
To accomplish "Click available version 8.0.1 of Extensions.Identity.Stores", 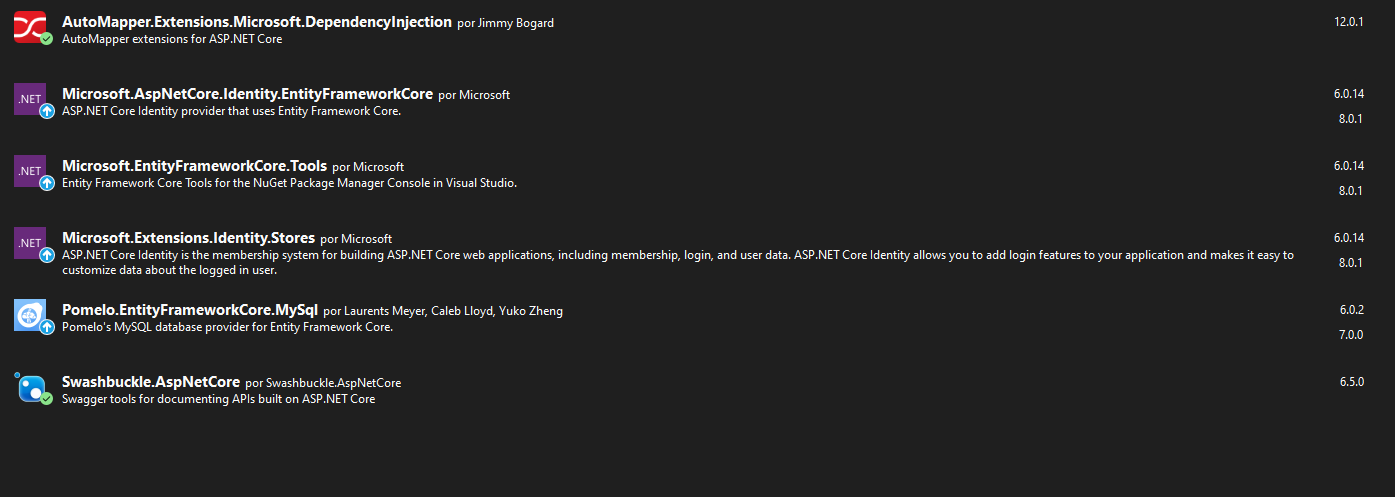I will pyautogui.click(x=1351, y=262).
